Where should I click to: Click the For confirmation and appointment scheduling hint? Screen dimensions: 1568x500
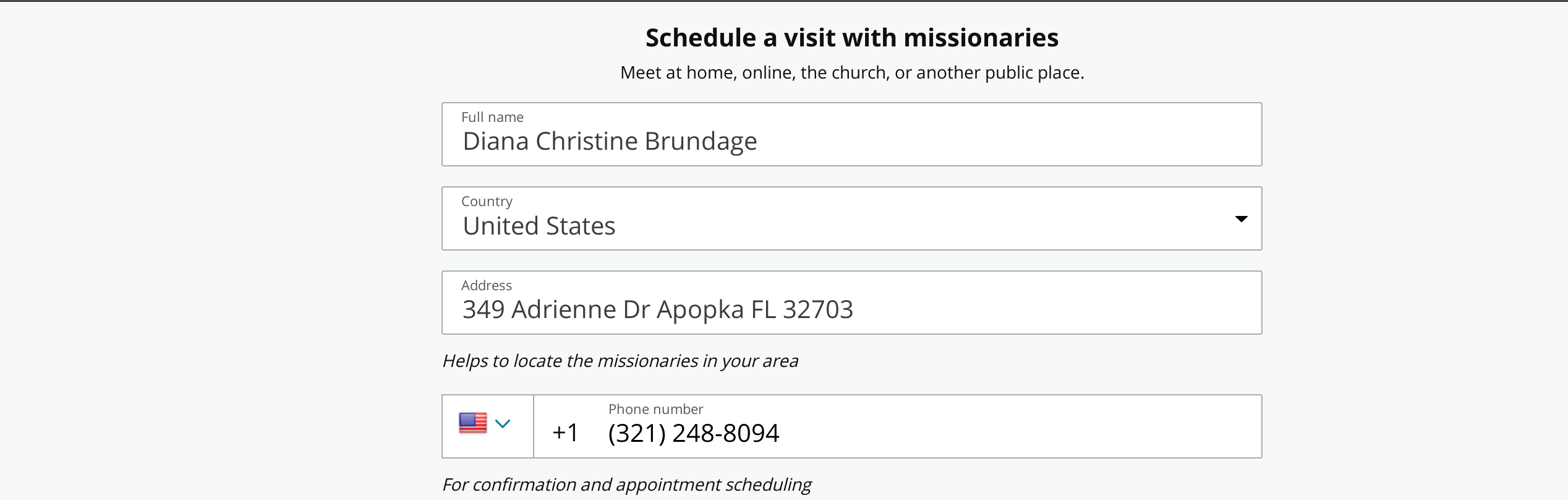pyautogui.click(x=626, y=485)
